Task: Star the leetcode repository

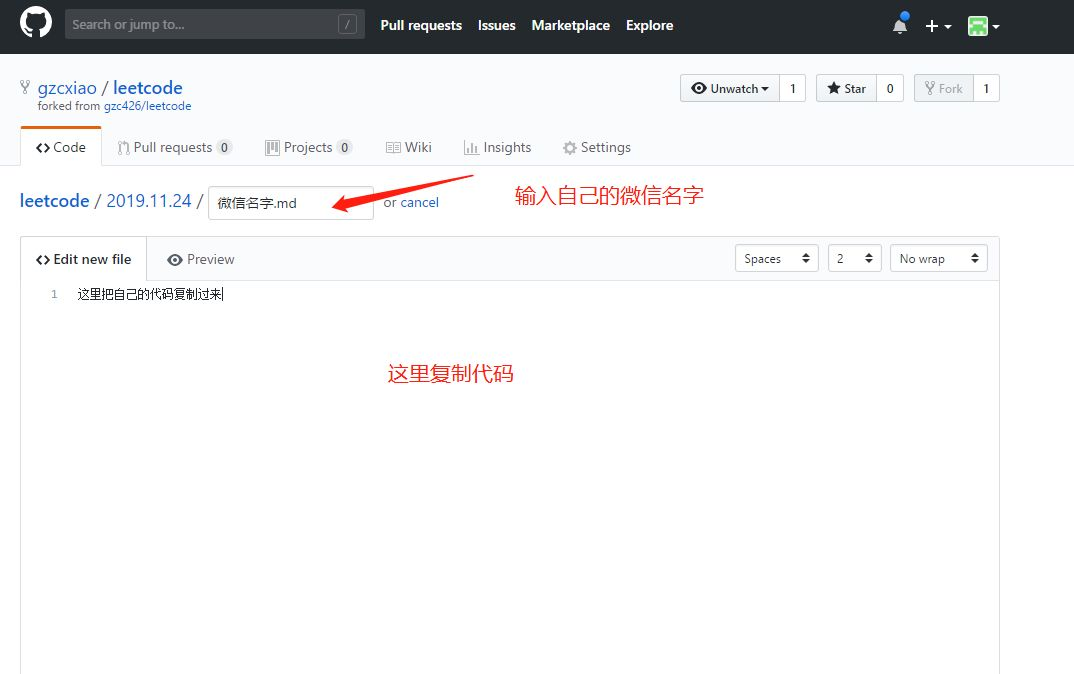Action: (x=849, y=88)
